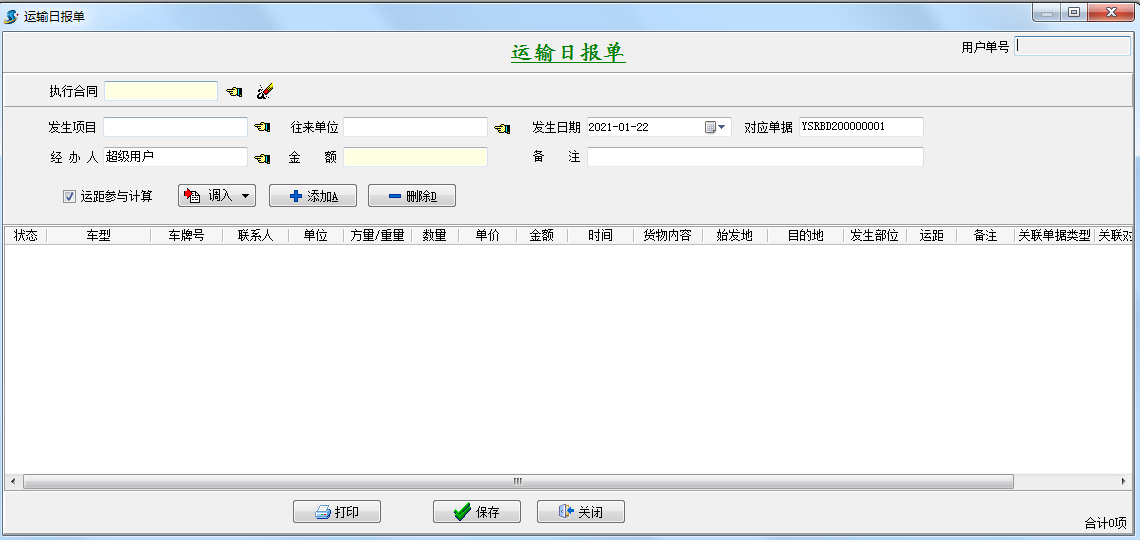The width and height of the screenshot is (1140, 540).
Task: Save the form with the 保存 button
Action: click(476, 512)
